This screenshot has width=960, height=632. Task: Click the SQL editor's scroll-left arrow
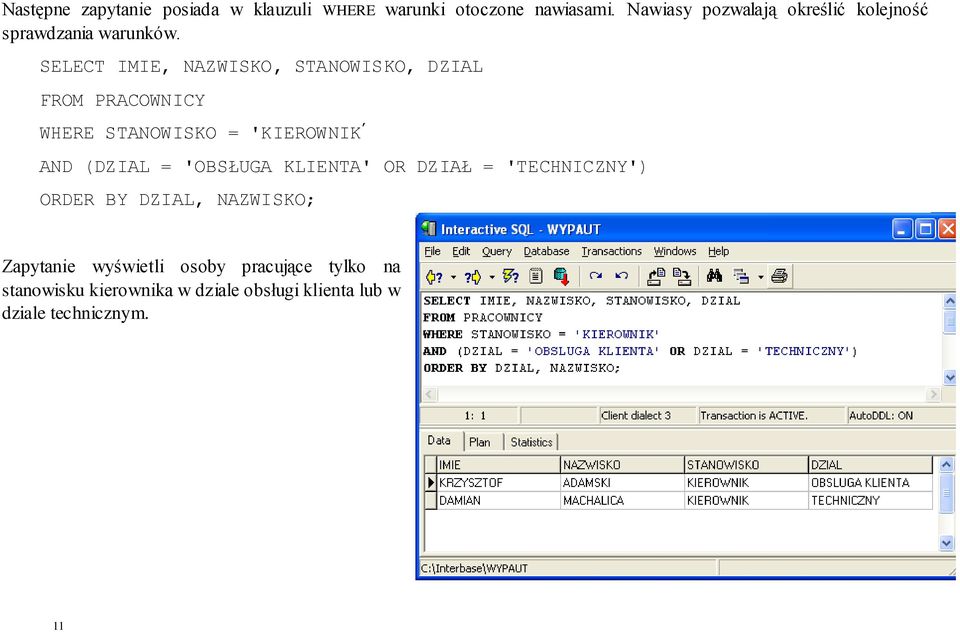pyautogui.click(x=429, y=394)
